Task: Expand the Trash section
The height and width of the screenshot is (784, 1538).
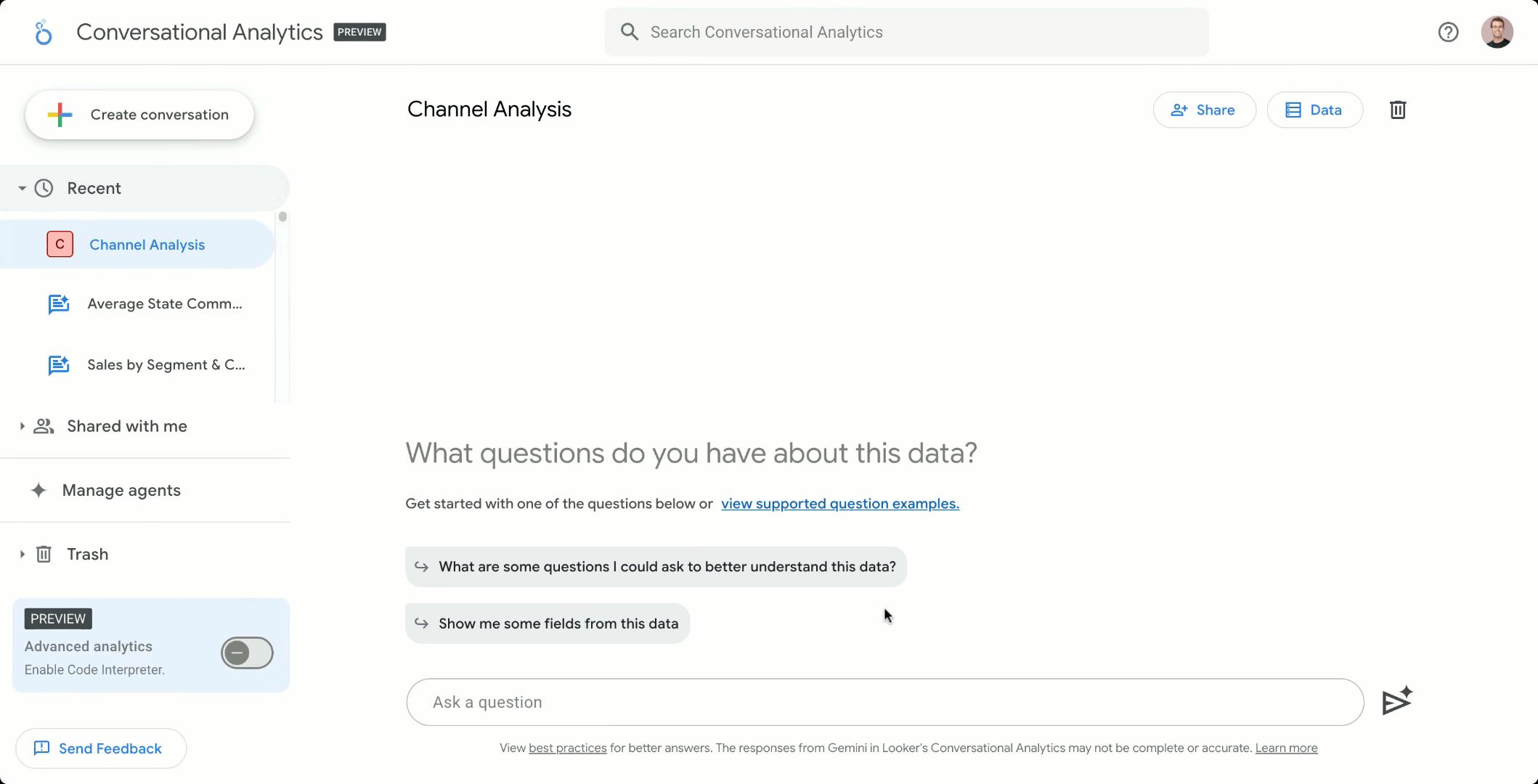Action: [x=21, y=553]
